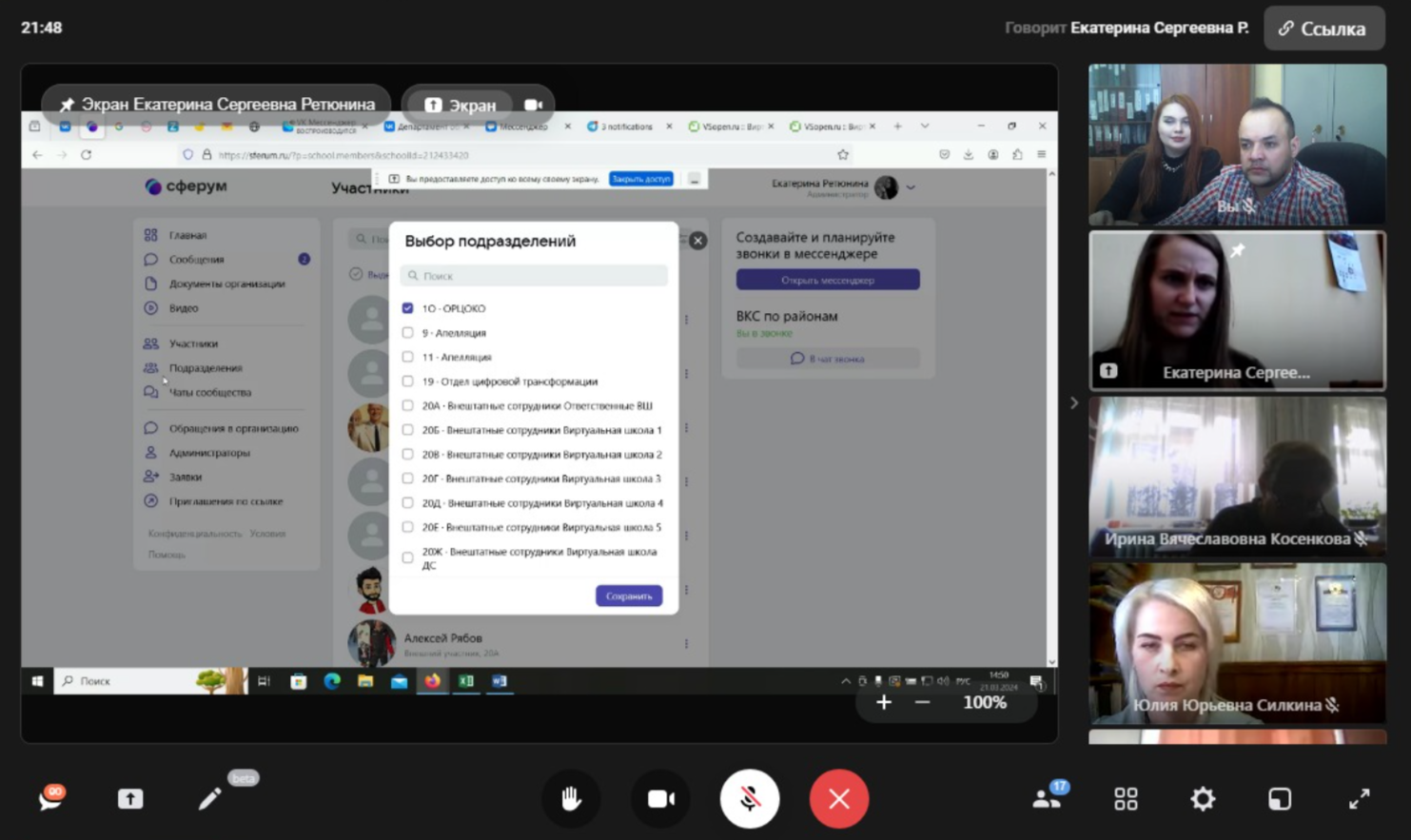Open the browser tab list dropdown

tap(924, 127)
